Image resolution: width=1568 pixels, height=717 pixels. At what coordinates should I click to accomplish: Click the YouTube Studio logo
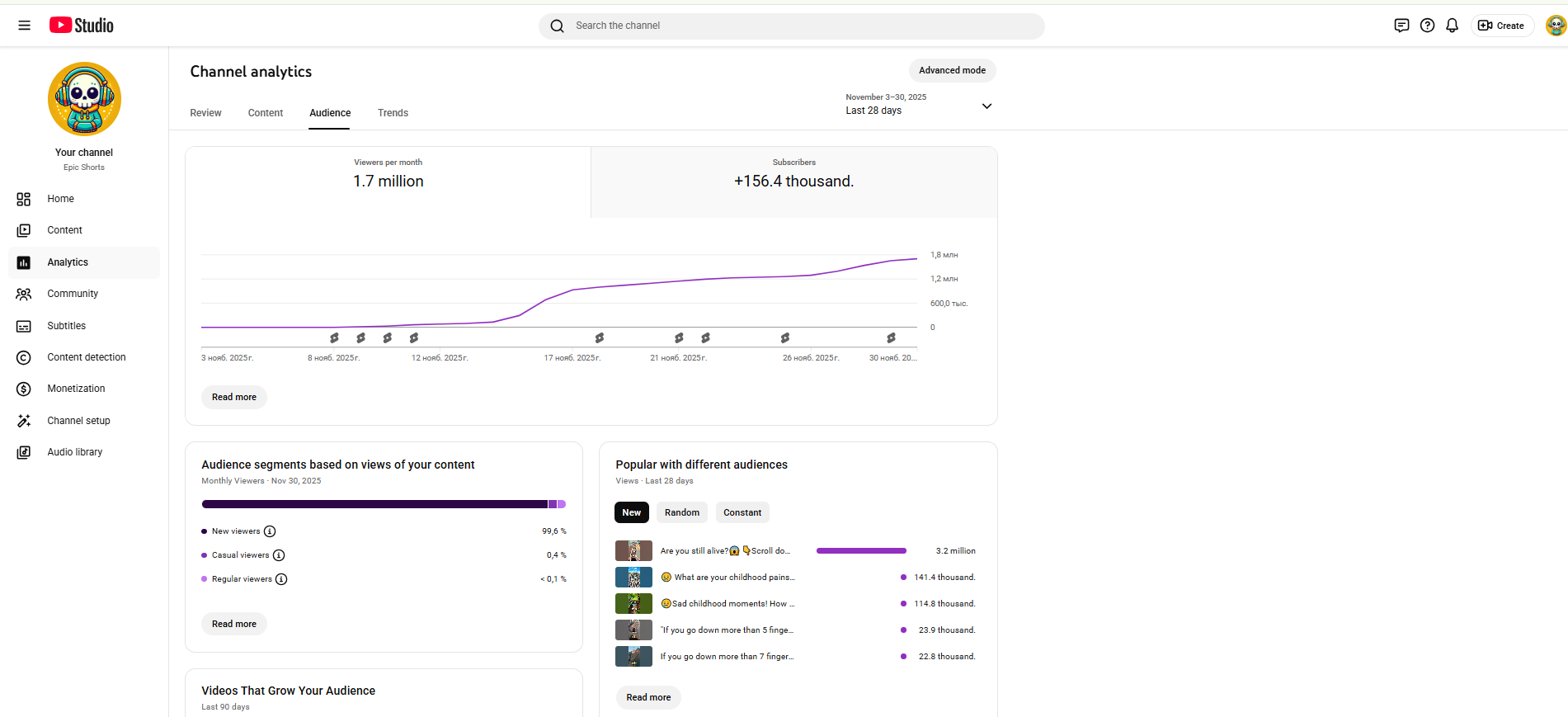(x=82, y=26)
